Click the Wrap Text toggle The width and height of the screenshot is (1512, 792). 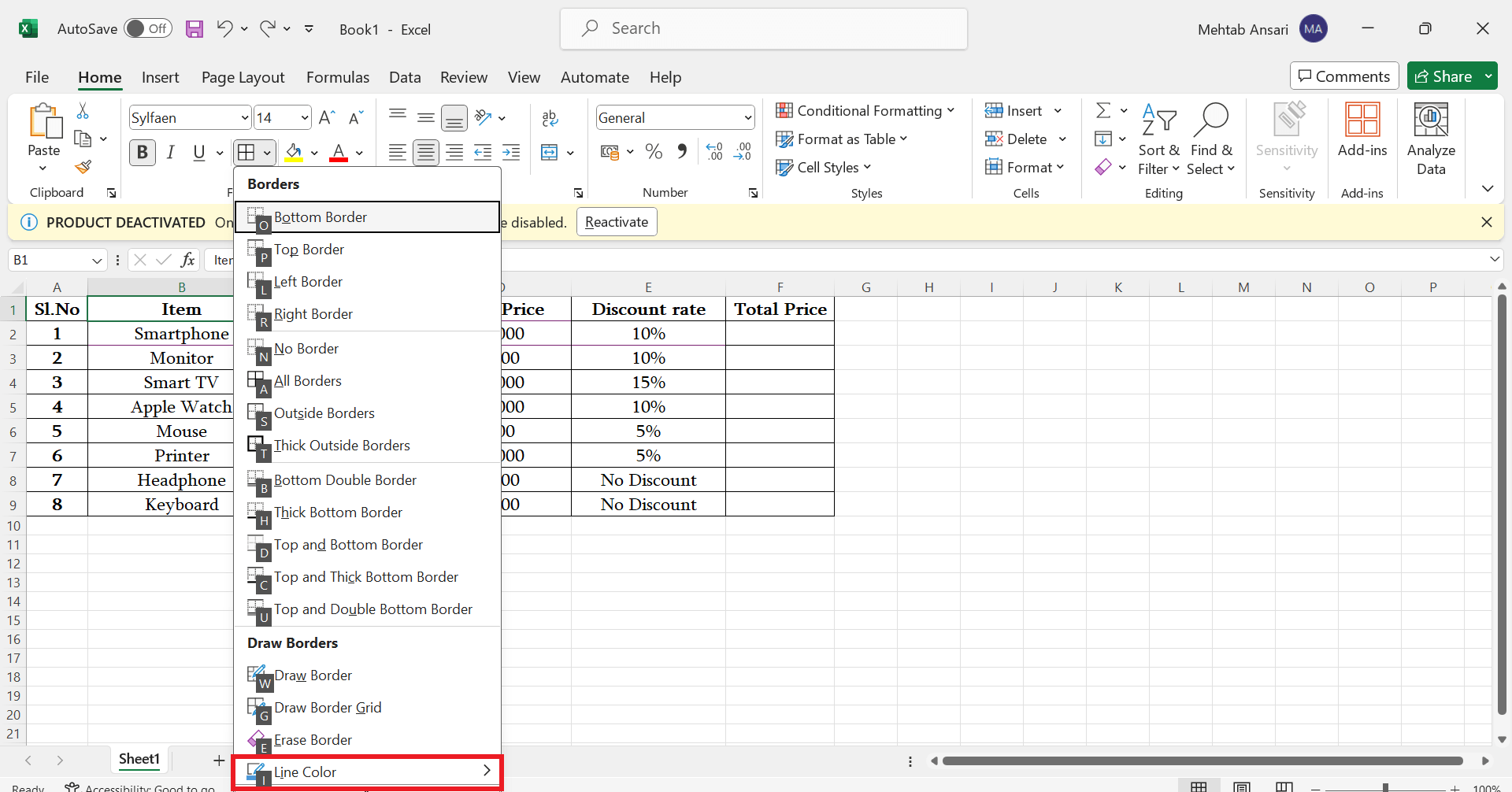550,118
